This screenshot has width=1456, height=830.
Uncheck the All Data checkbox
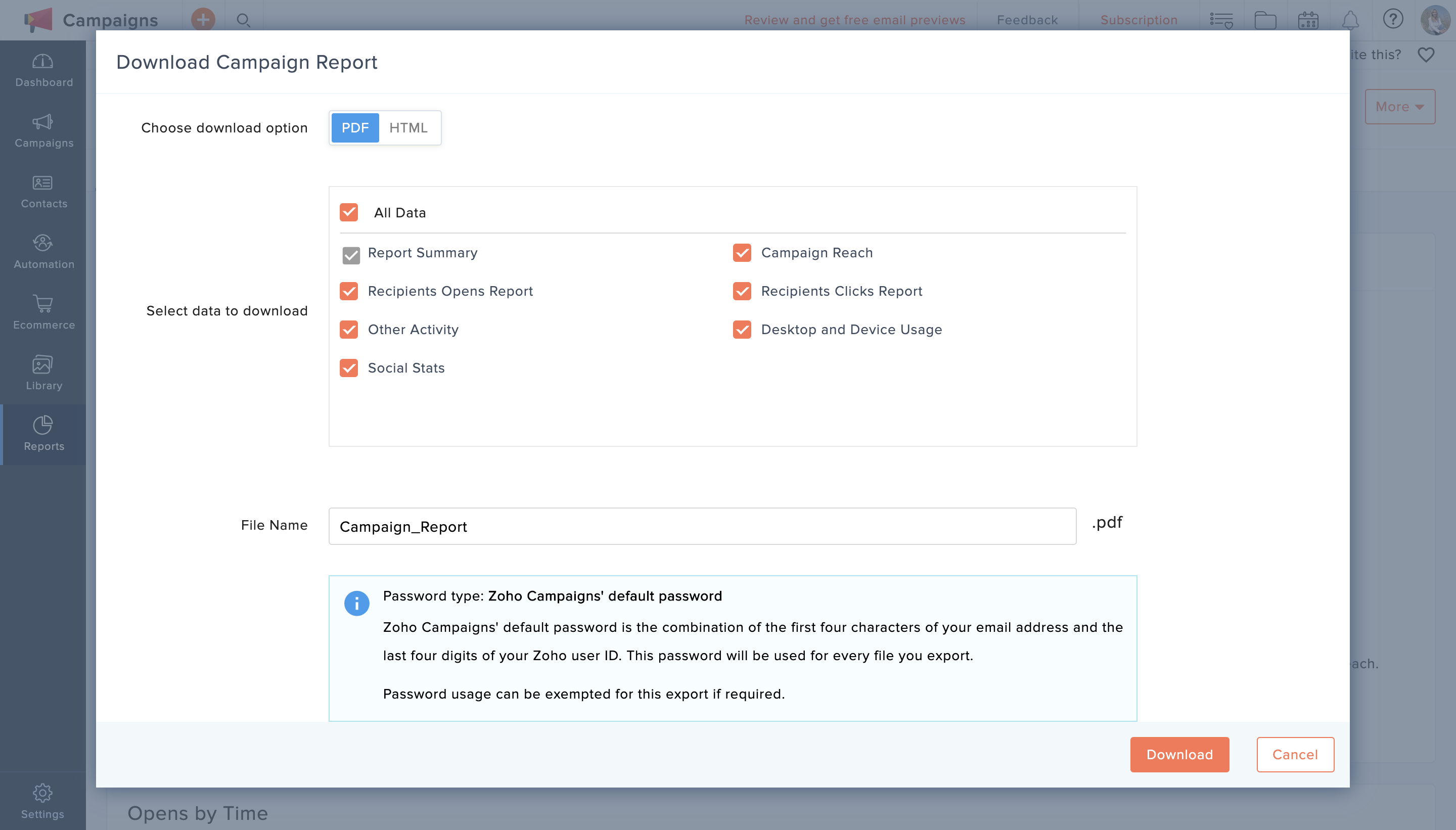(349, 213)
